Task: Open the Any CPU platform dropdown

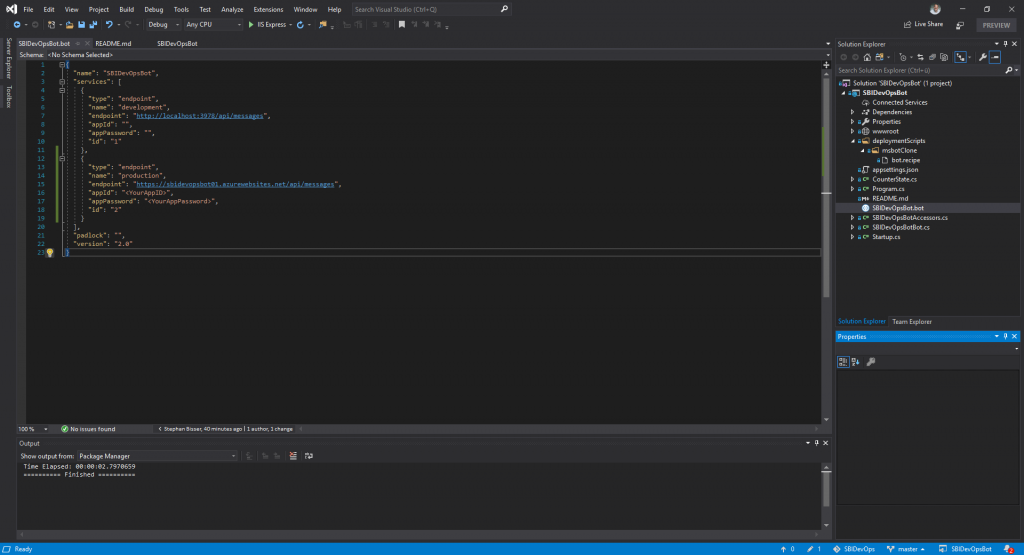Action: pos(213,25)
